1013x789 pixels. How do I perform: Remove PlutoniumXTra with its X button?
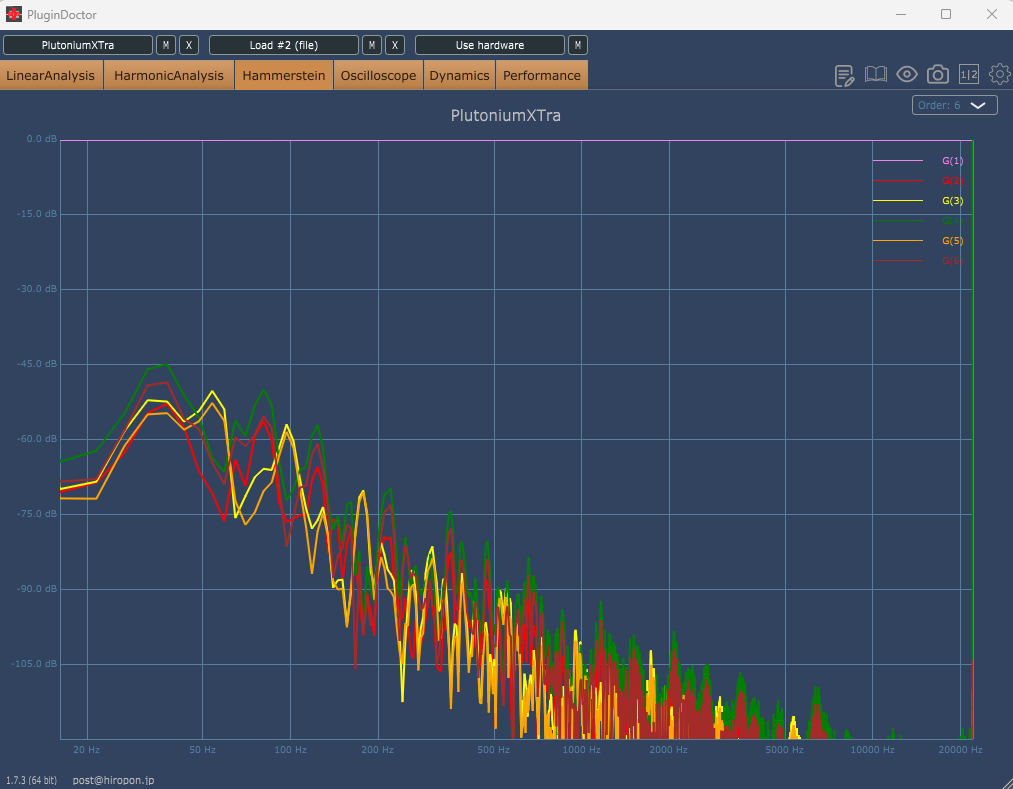tap(189, 45)
